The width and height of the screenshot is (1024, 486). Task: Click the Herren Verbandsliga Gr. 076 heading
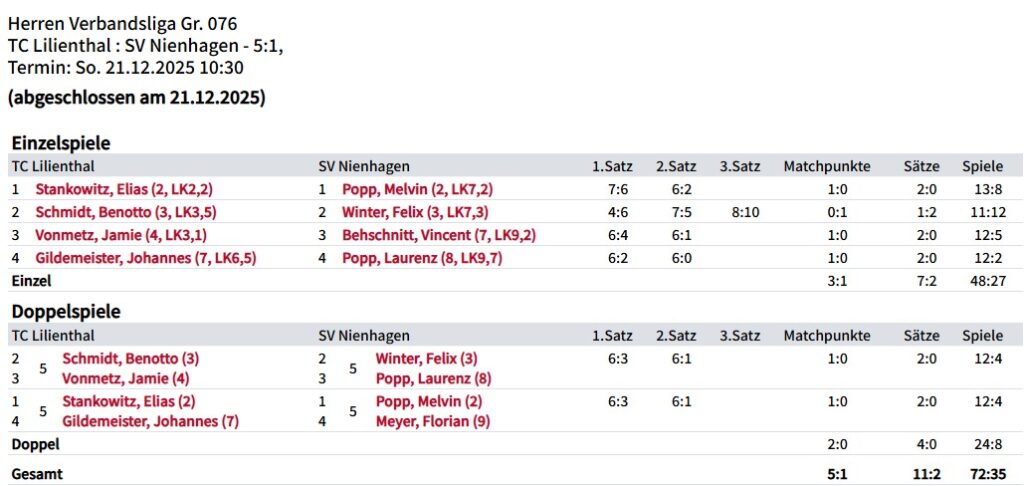[x=122, y=23]
